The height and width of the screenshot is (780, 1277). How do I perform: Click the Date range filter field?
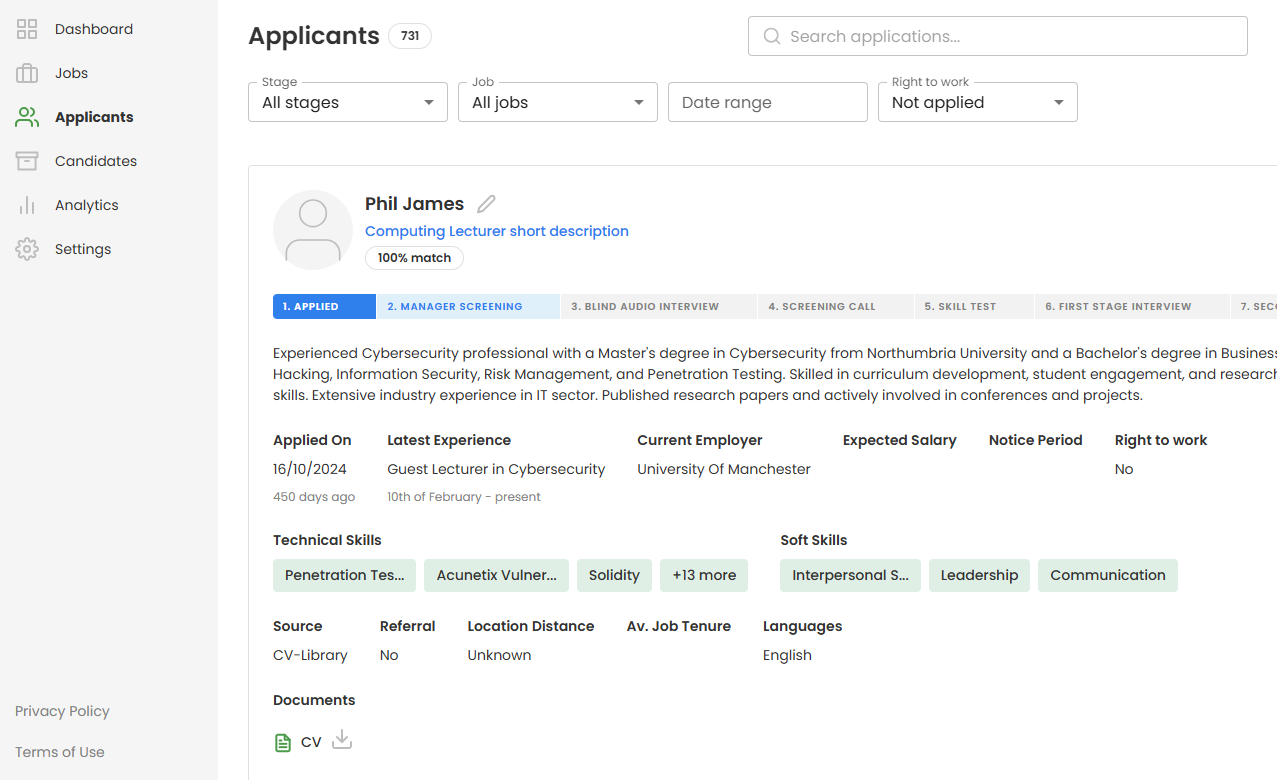[x=767, y=102]
